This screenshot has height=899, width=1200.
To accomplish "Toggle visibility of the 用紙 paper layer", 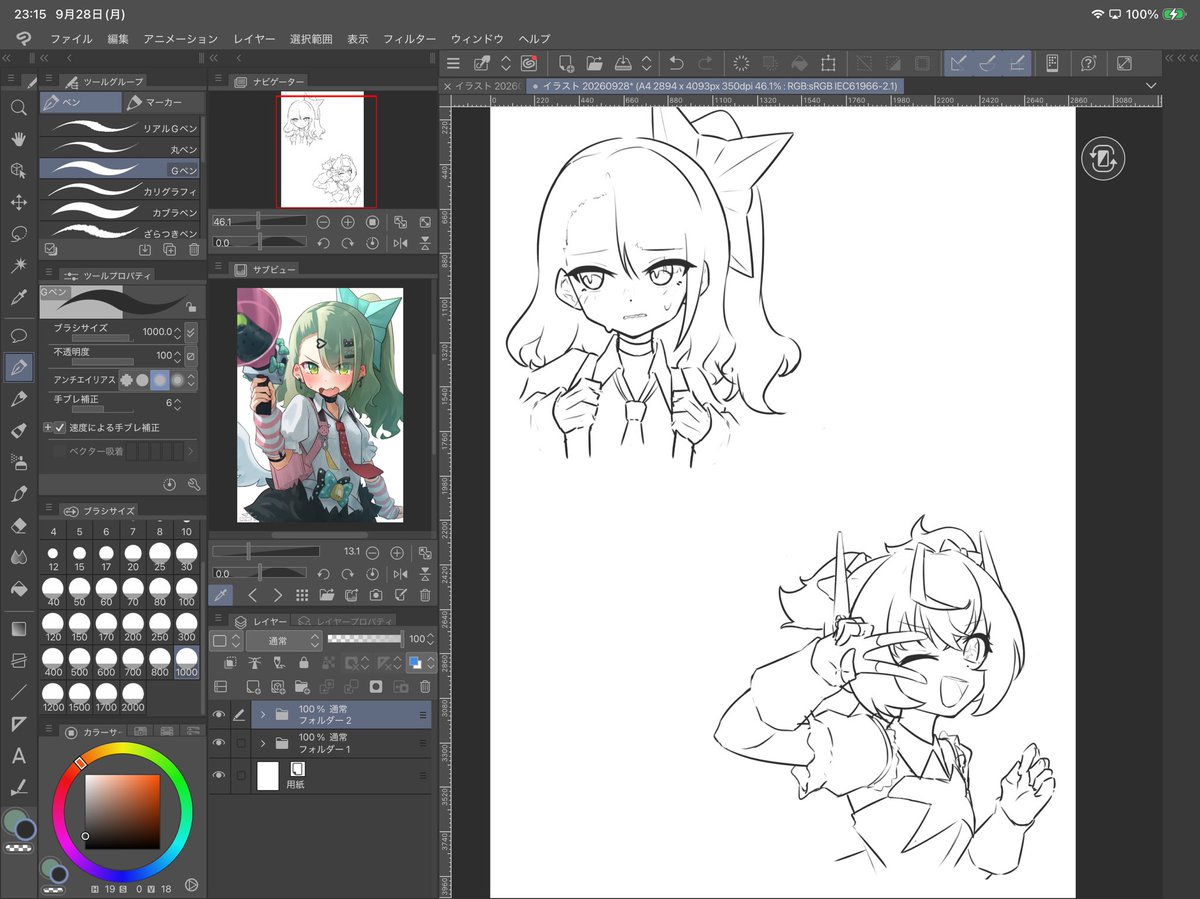I will 219,775.
